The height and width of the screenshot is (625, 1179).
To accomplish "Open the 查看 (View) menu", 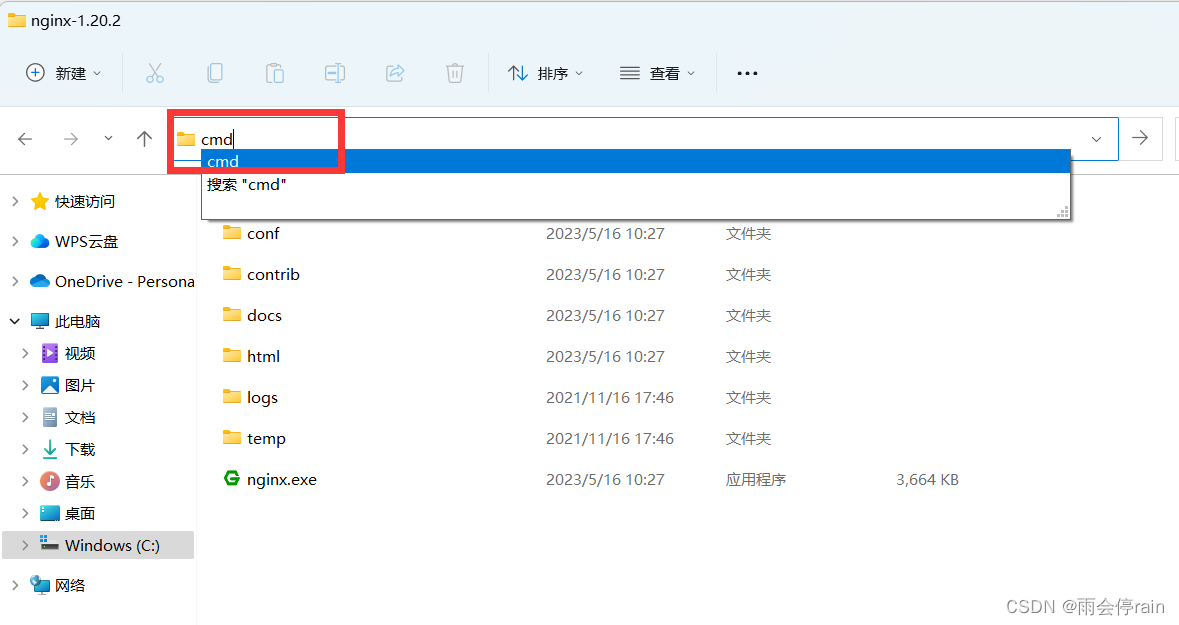I will point(657,73).
